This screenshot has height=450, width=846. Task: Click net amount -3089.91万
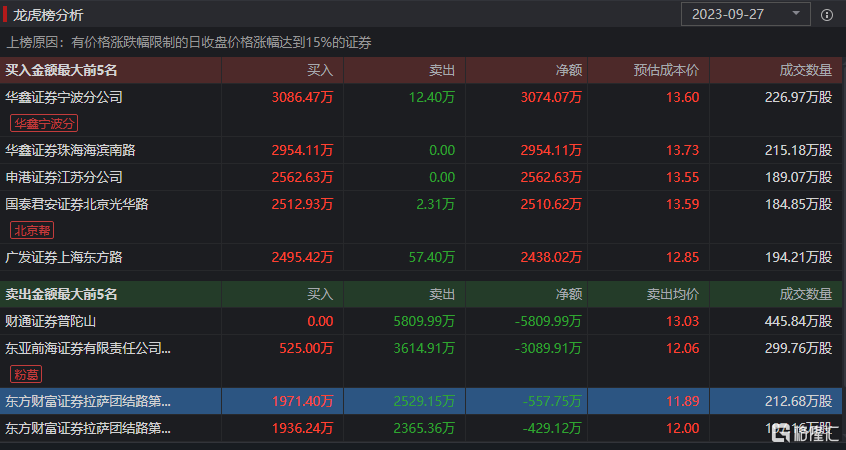[548, 348]
